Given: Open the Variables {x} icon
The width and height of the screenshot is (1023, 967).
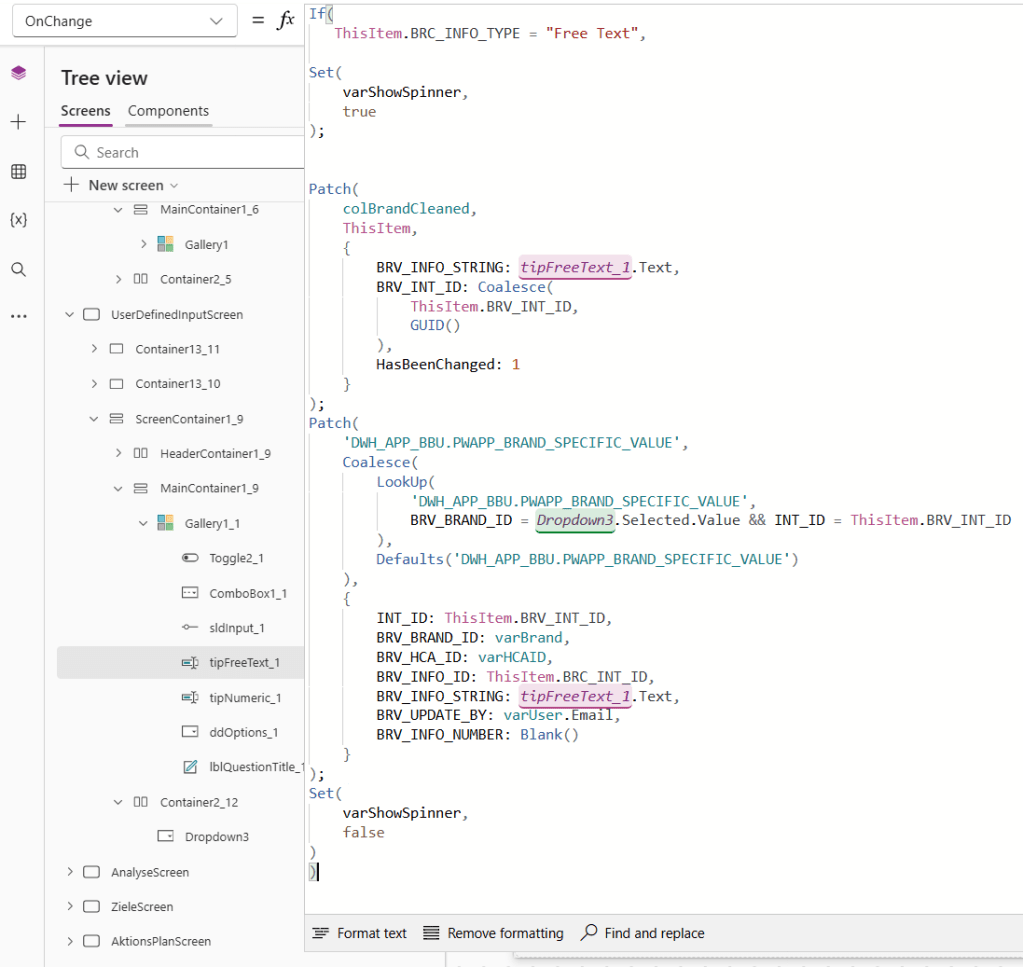Looking at the screenshot, I should (18, 220).
